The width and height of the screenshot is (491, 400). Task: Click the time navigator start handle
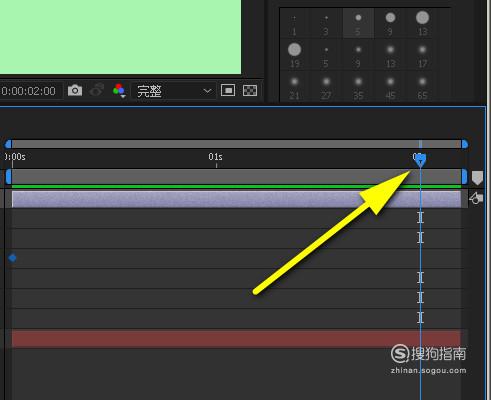(x=8, y=144)
